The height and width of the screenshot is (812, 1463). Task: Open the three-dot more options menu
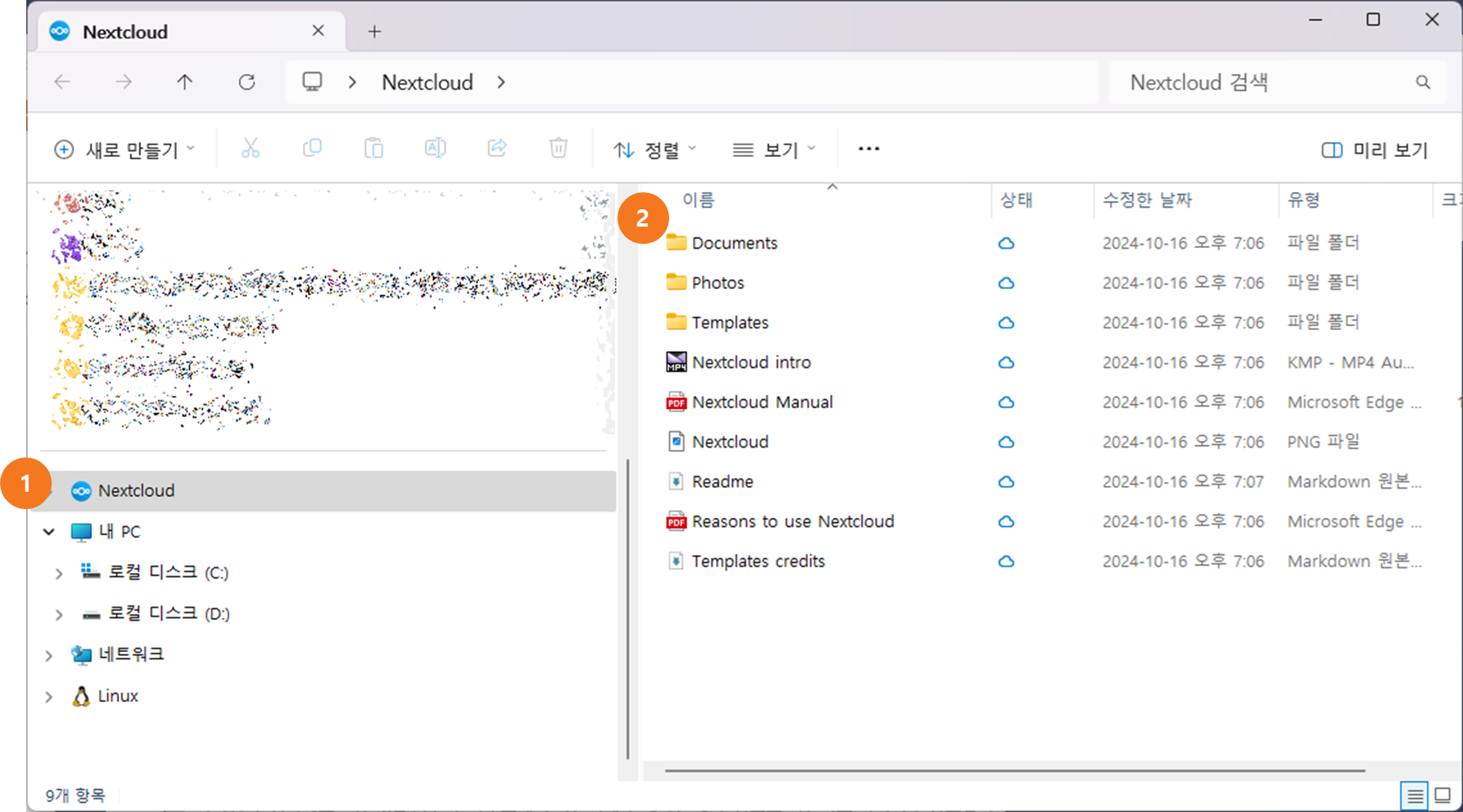pos(869,149)
